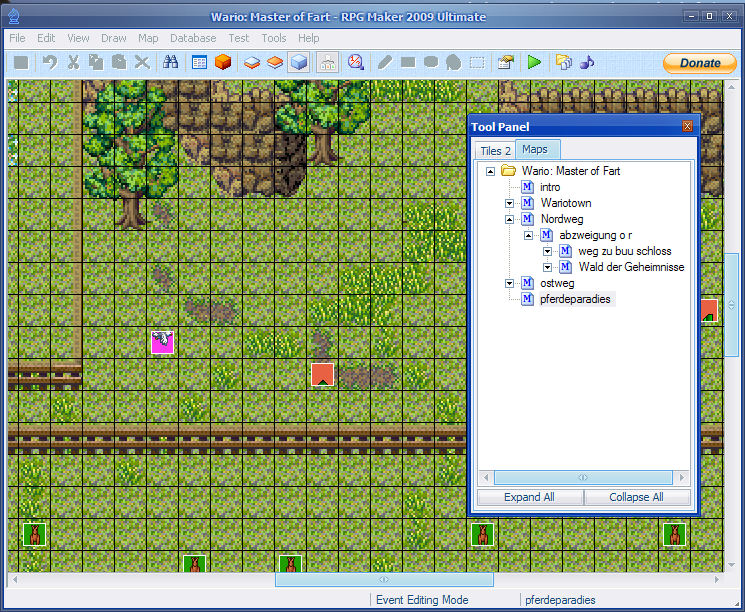The height and width of the screenshot is (612, 745).
Task: Open the Database icon in toolbar
Action: (x=199, y=62)
